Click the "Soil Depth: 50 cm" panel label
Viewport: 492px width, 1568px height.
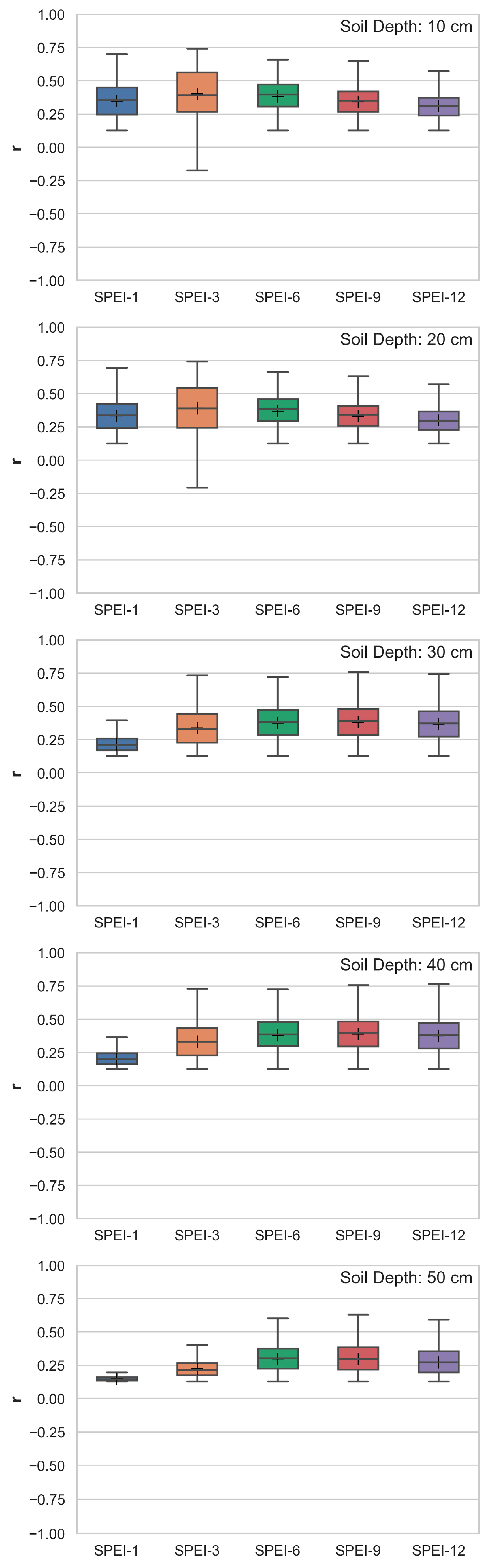[x=406, y=1278]
